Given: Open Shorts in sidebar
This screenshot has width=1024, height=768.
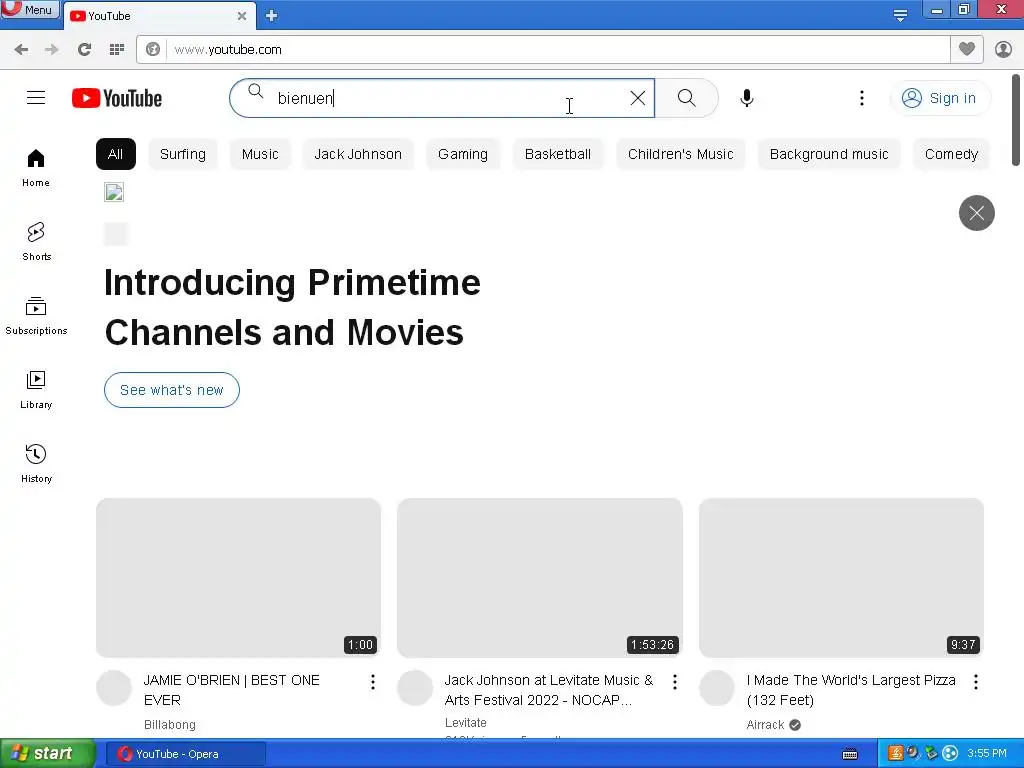Looking at the screenshot, I should (36, 242).
